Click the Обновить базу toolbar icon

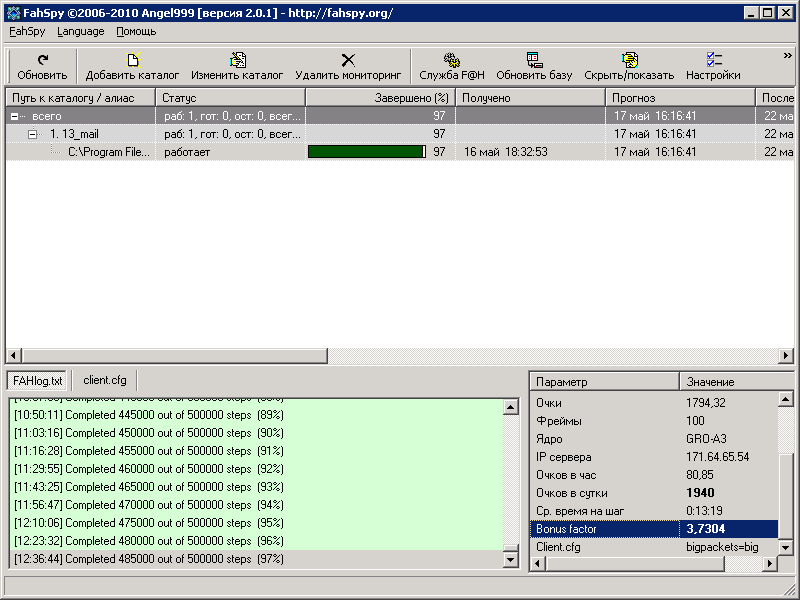(x=534, y=59)
